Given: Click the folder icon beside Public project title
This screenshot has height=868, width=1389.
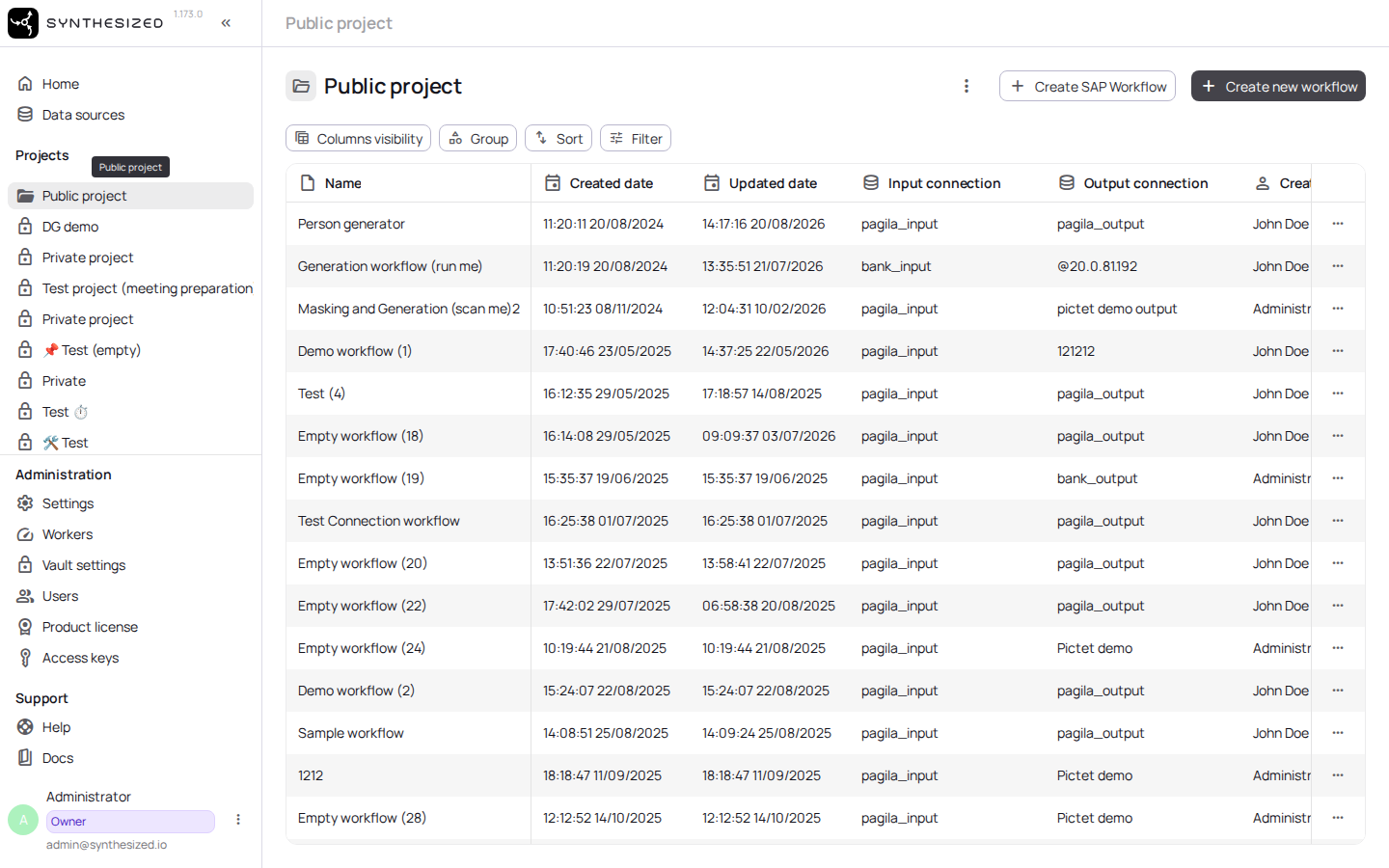Looking at the screenshot, I should pyautogui.click(x=301, y=86).
